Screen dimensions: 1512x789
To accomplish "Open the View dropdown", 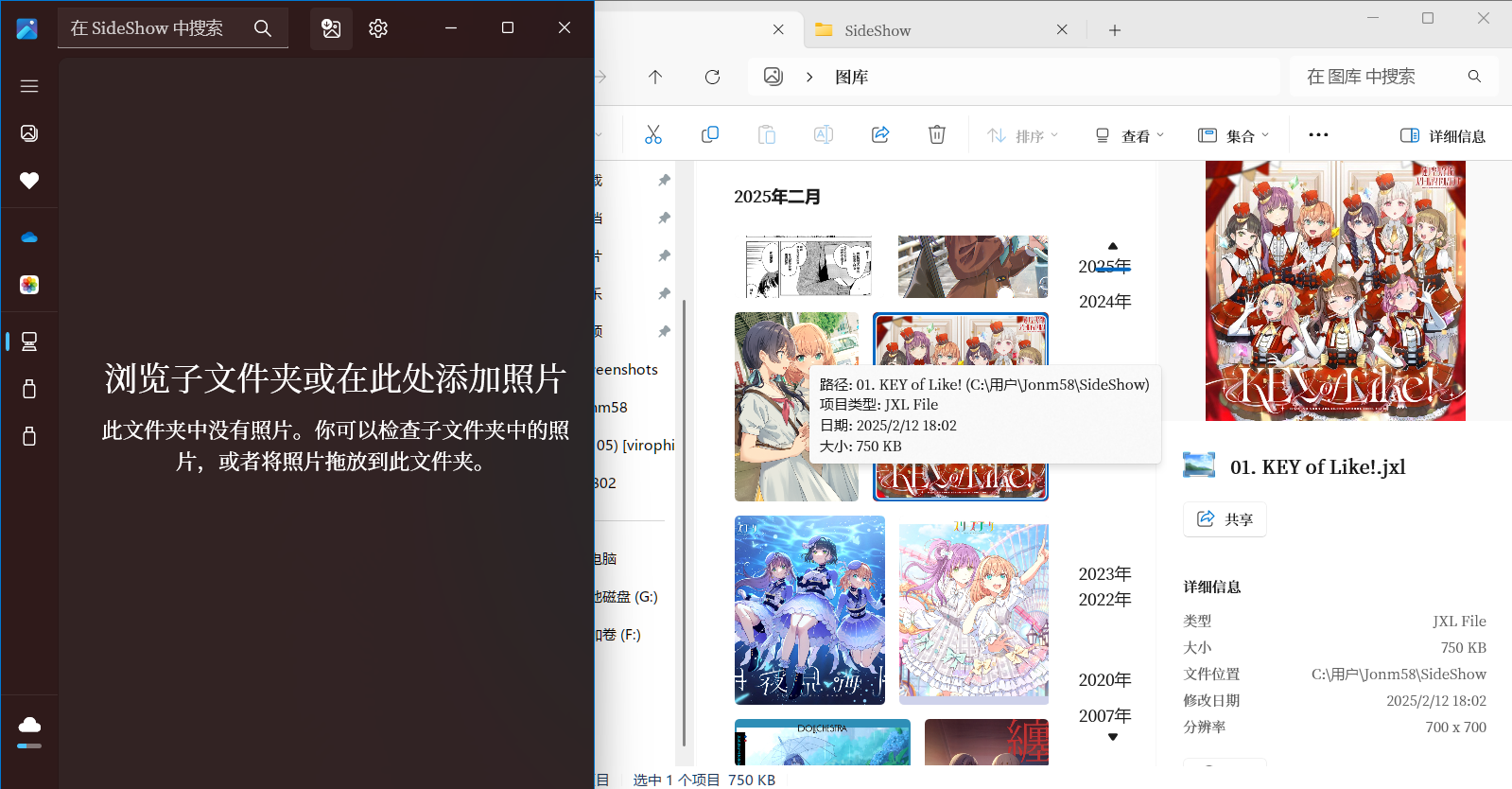I will pyautogui.click(x=1129, y=135).
